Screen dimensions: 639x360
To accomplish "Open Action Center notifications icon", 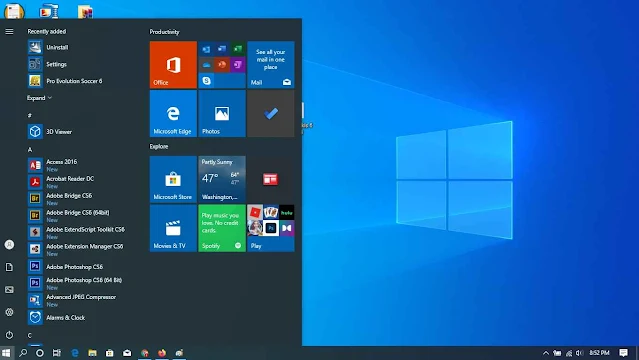I will pyautogui.click(x=624, y=353).
